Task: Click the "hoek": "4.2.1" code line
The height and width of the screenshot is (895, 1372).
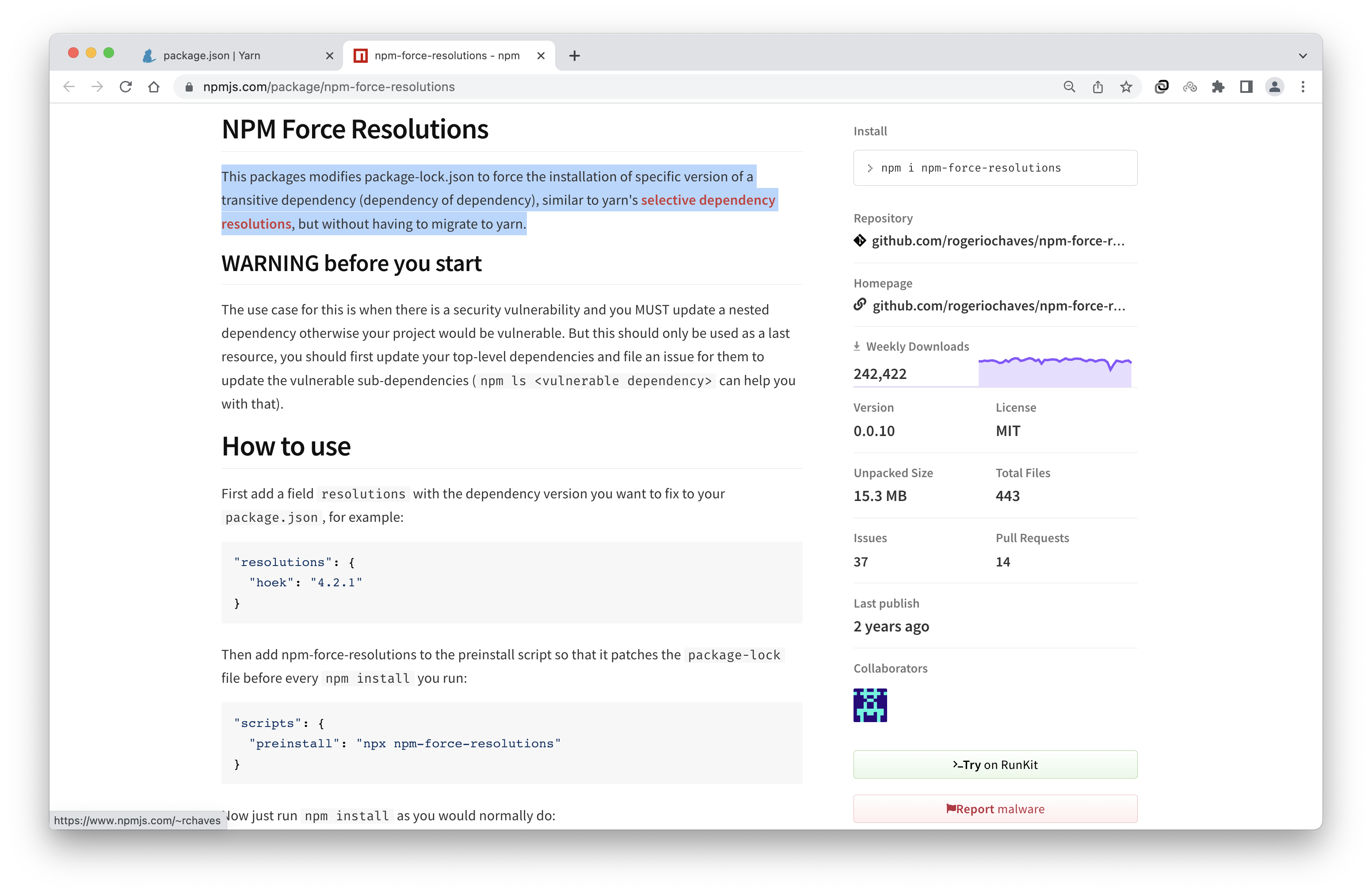Action: tap(305, 582)
